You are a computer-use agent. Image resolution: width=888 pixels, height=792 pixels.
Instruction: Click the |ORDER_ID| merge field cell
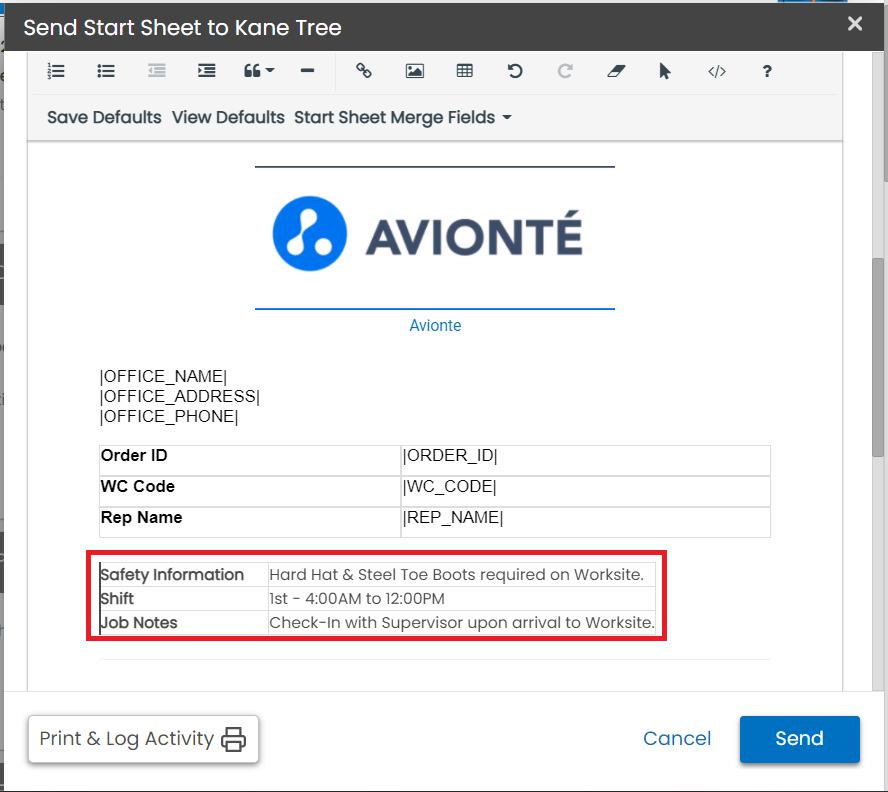click(586, 460)
